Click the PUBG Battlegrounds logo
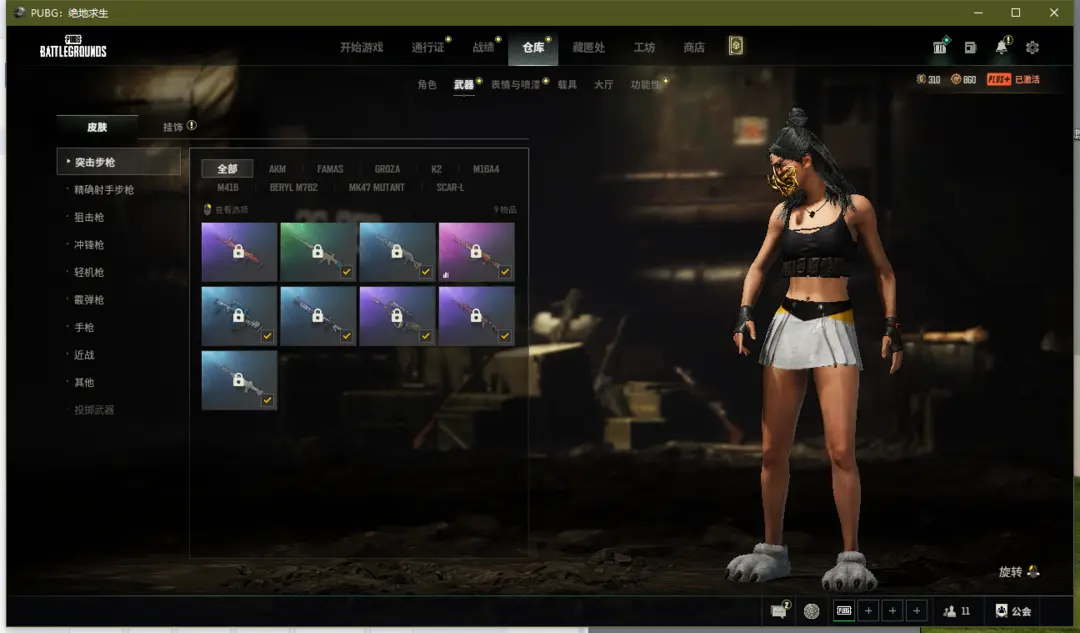The width and height of the screenshot is (1080, 633). pos(73,46)
